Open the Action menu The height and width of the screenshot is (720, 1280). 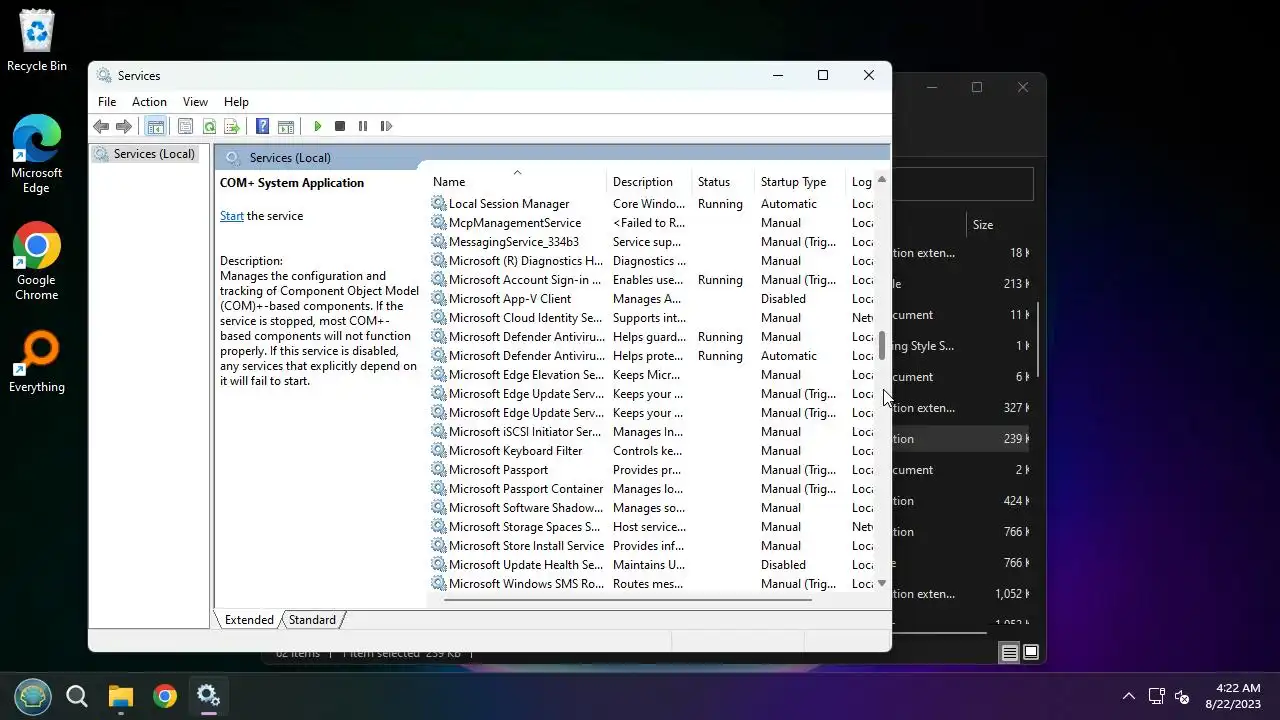[149, 102]
